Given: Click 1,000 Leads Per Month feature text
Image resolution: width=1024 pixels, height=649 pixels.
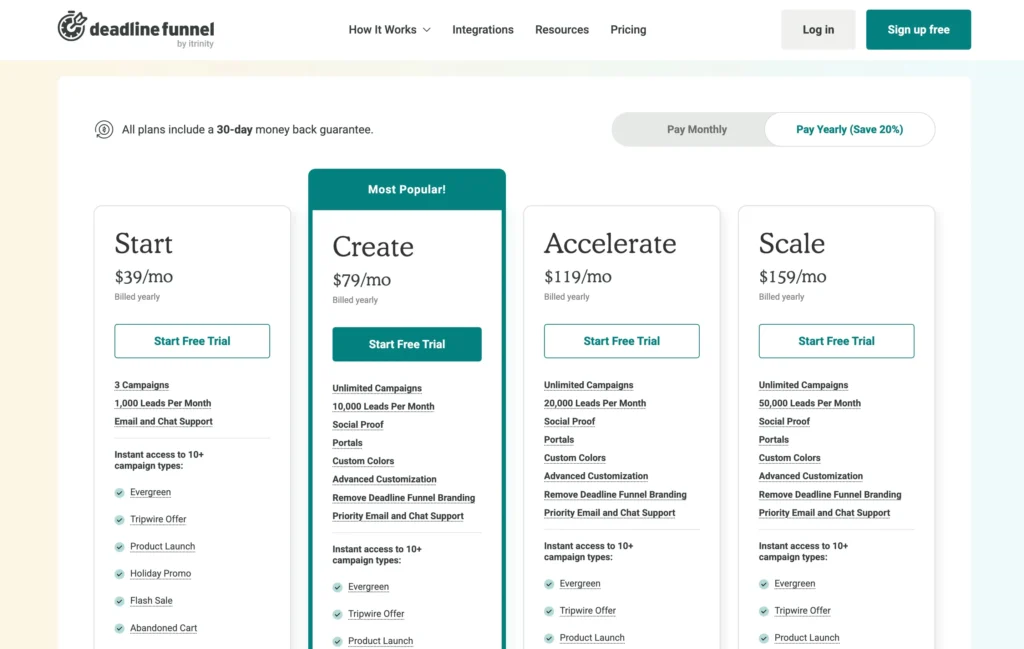Looking at the screenshot, I should 163,403.
